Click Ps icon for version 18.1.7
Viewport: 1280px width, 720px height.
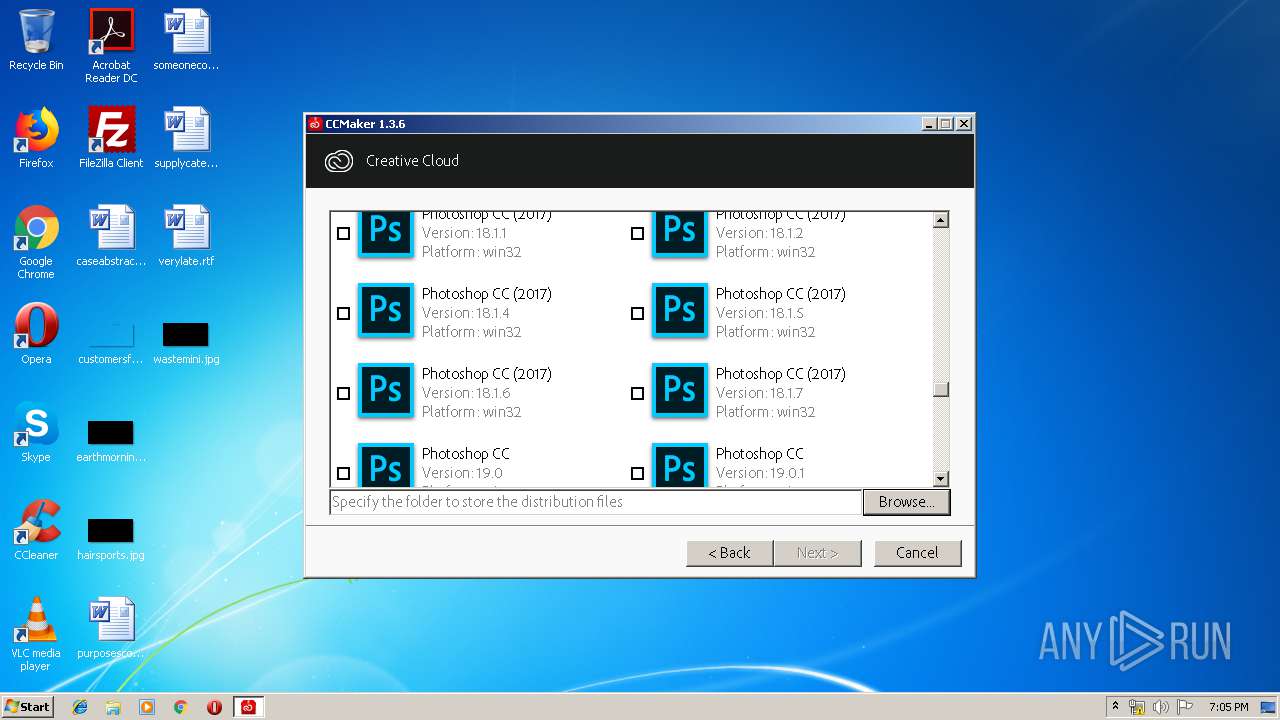tap(680, 390)
